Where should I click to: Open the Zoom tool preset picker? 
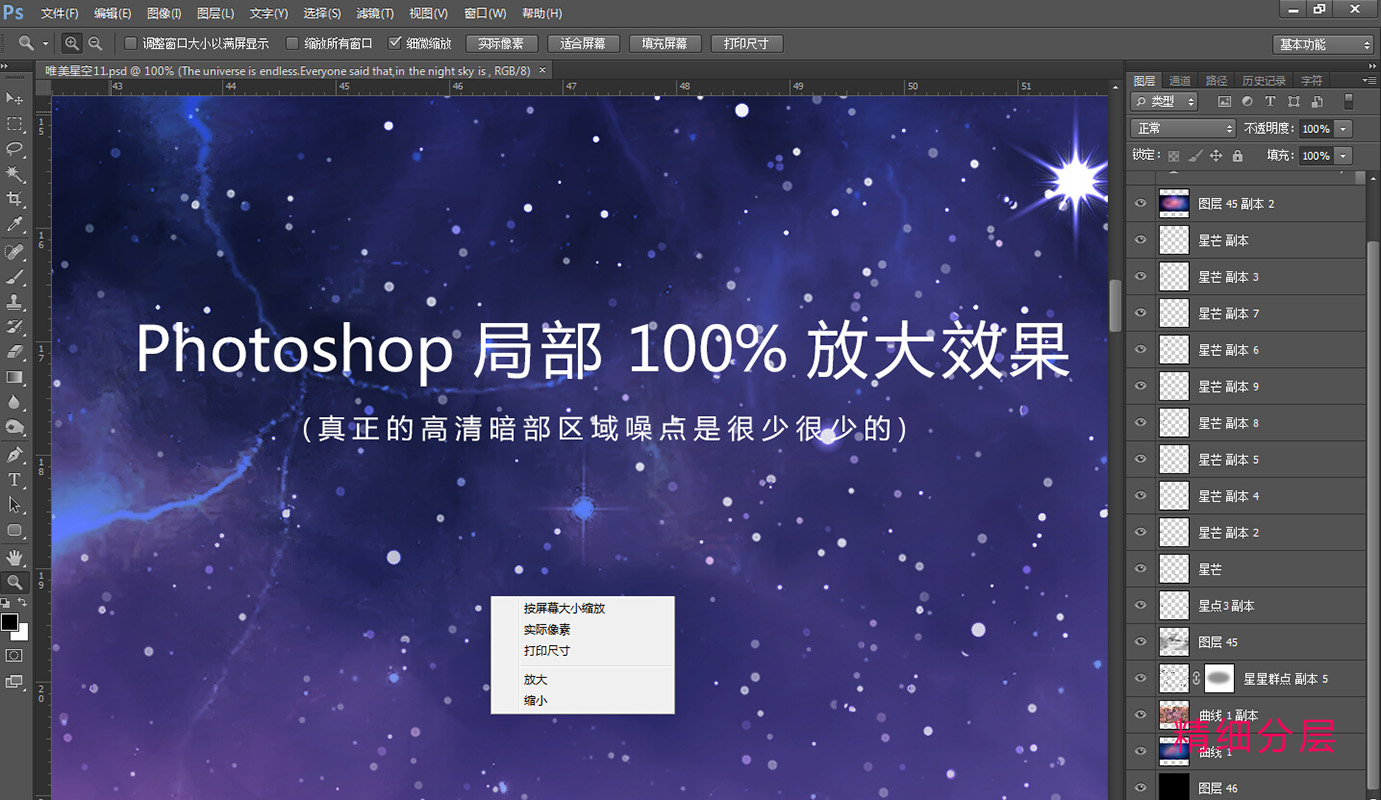point(45,44)
